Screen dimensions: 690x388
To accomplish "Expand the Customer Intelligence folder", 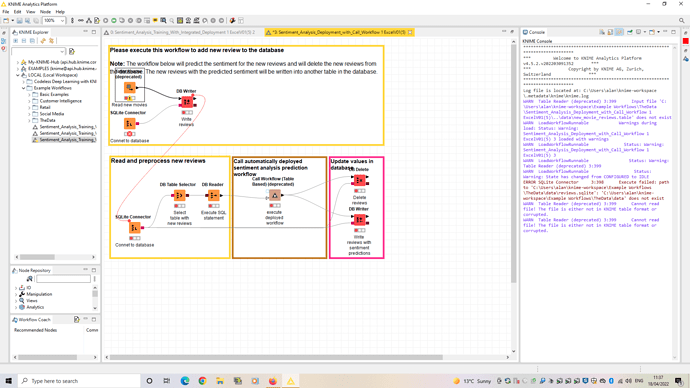I will click(29, 101).
